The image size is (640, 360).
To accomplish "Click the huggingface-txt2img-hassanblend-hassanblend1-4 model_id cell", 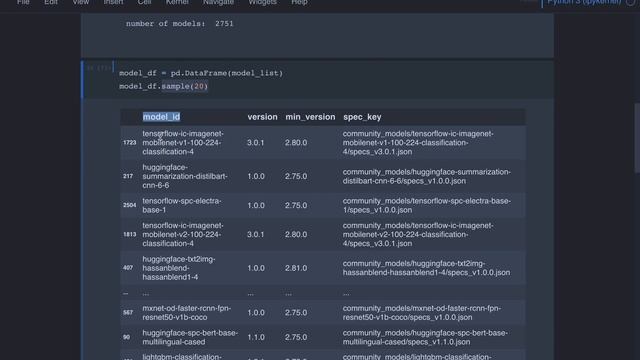I will click(x=179, y=268).
